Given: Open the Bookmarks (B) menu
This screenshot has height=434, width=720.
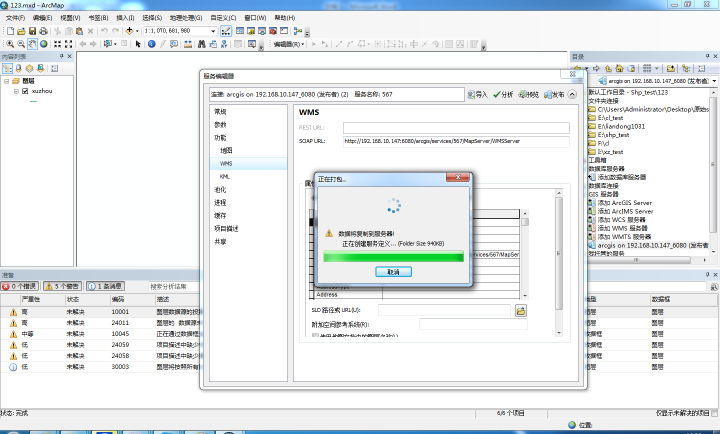Looking at the screenshot, I should click(98, 18).
